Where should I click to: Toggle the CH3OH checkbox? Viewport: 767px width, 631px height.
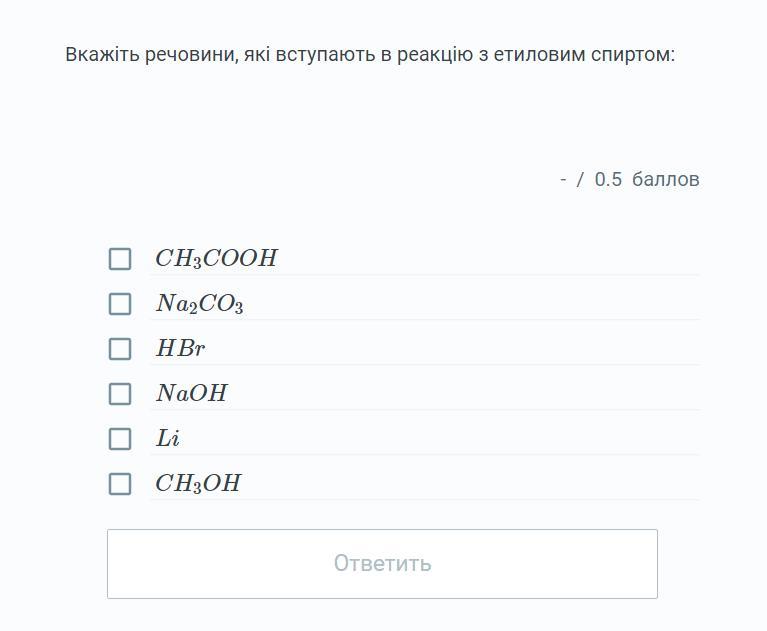(120, 484)
